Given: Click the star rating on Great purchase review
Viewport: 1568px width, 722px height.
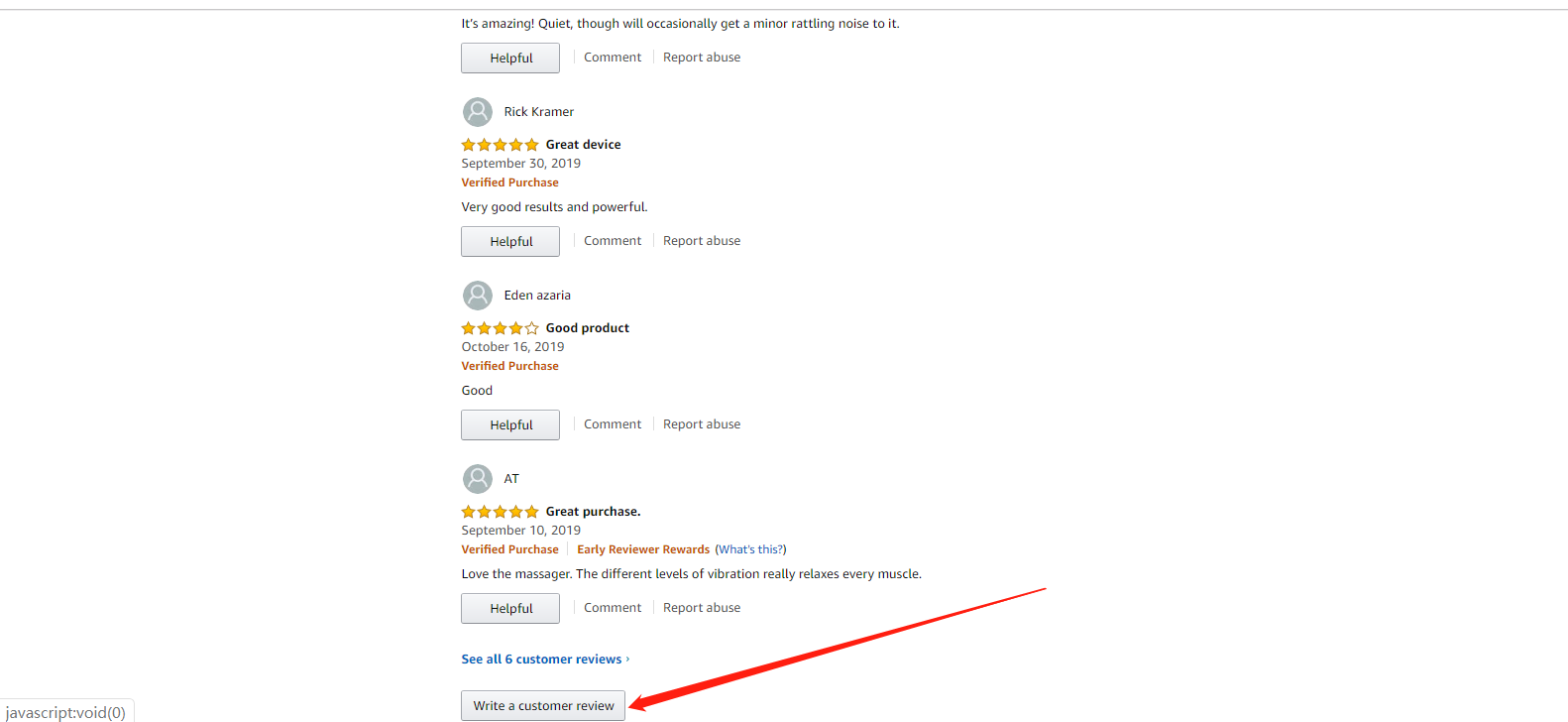Looking at the screenshot, I should tap(500, 512).
